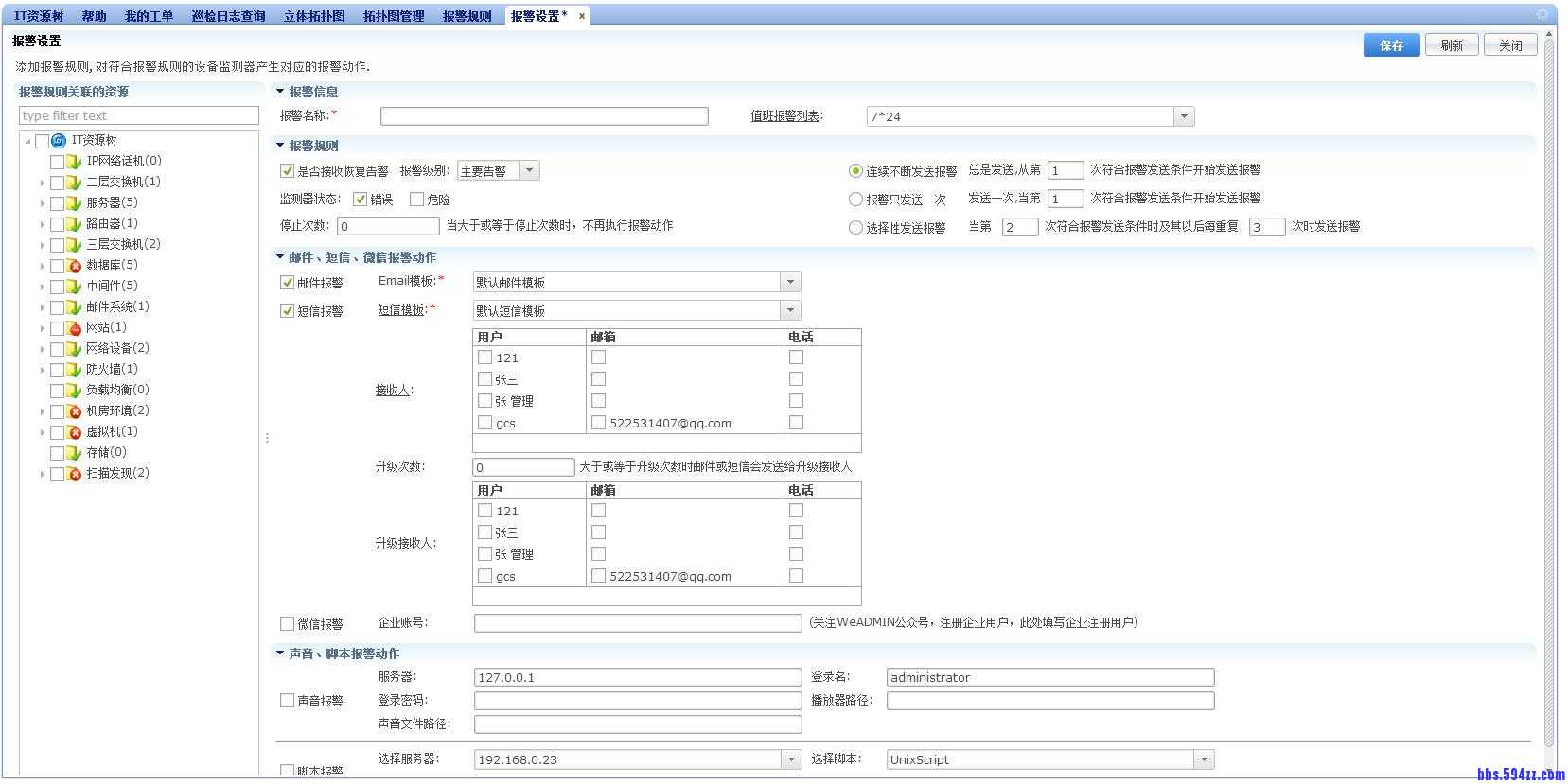Click the vertical scrollbar on the right
The image size is (1568, 784).
click(1549, 378)
